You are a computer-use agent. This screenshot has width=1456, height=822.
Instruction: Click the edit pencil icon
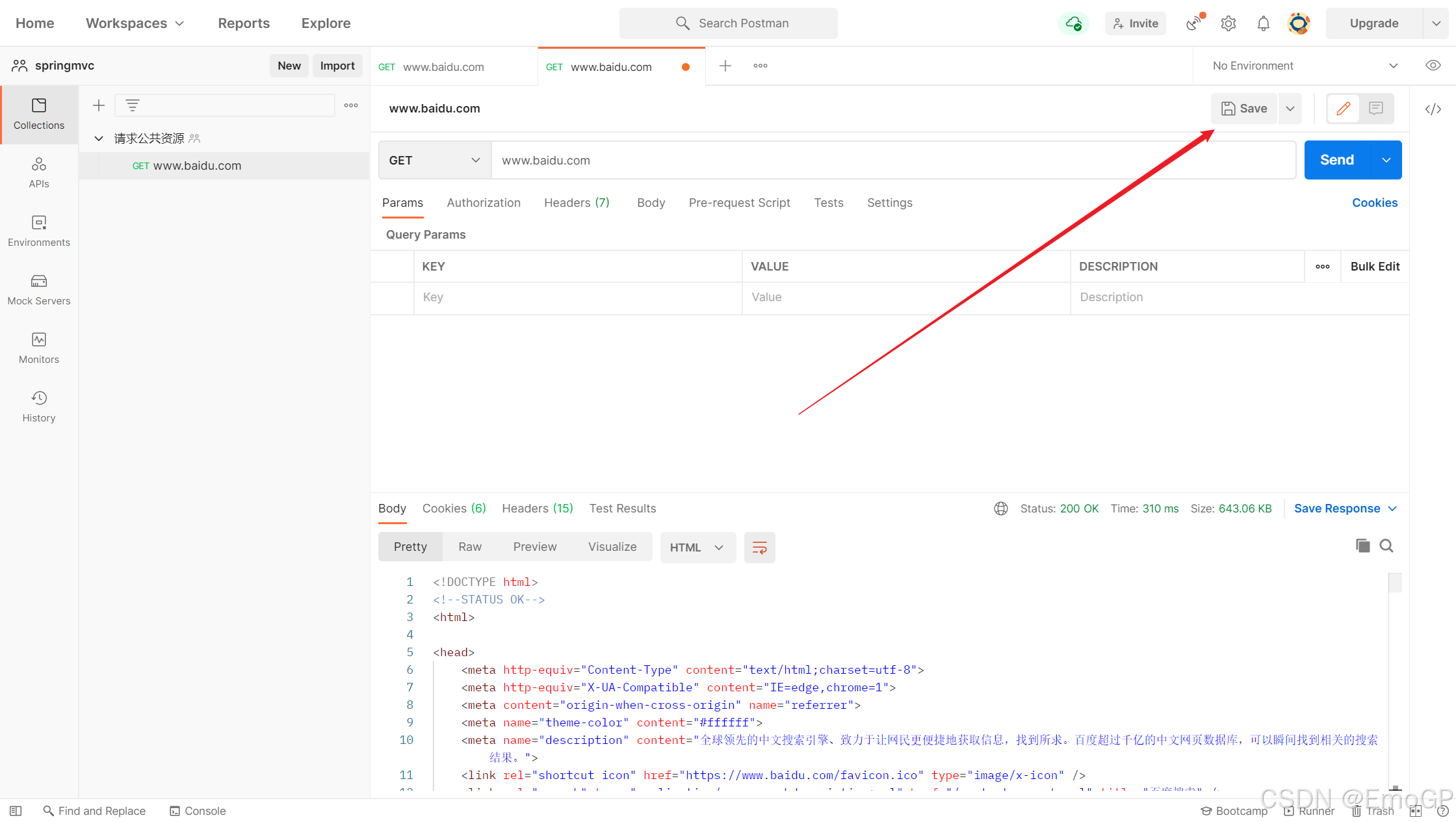[x=1343, y=109]
